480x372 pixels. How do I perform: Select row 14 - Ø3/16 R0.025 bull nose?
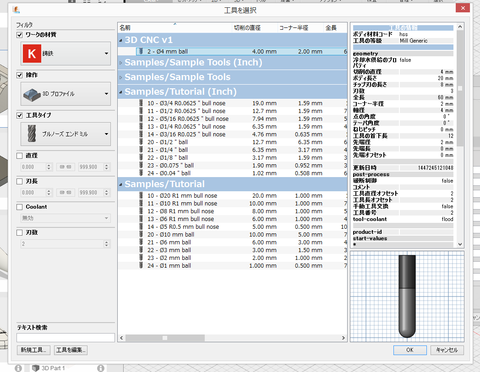tap(233, 134)
